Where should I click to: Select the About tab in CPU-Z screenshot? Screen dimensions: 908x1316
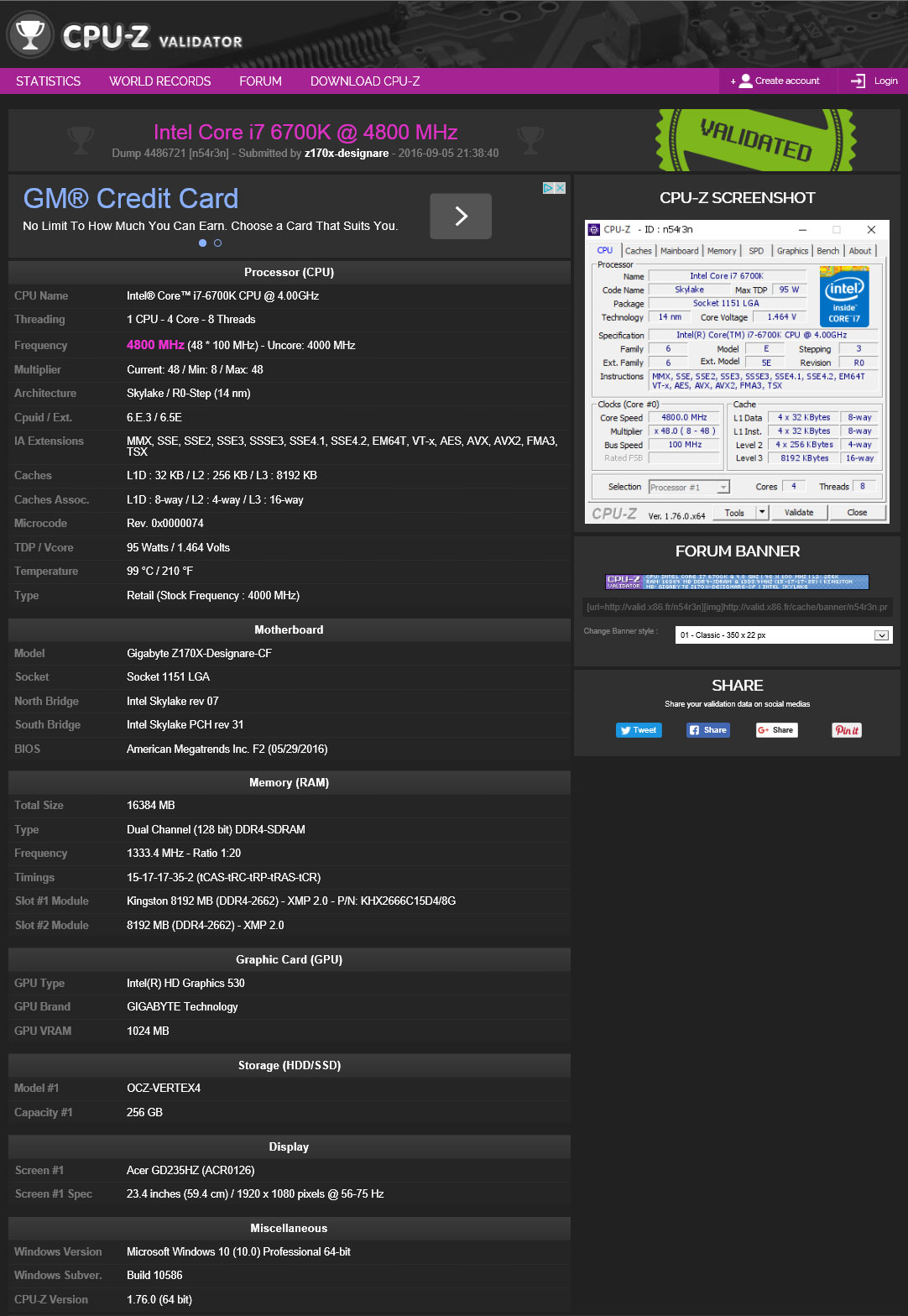tap(860, 251)
